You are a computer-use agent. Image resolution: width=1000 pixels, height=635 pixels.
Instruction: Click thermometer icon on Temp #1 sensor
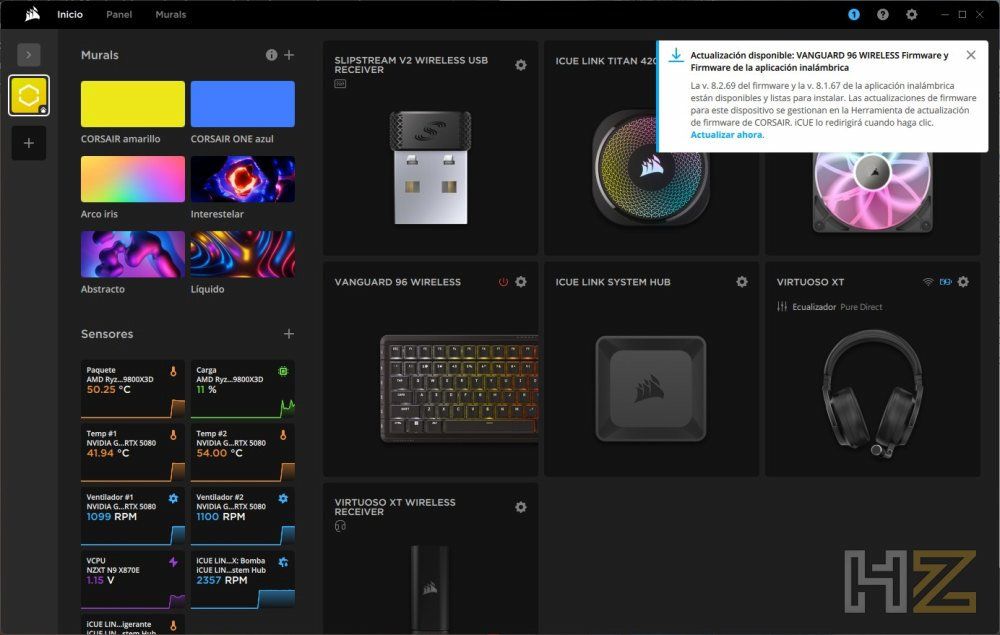(x=173, y=435)
